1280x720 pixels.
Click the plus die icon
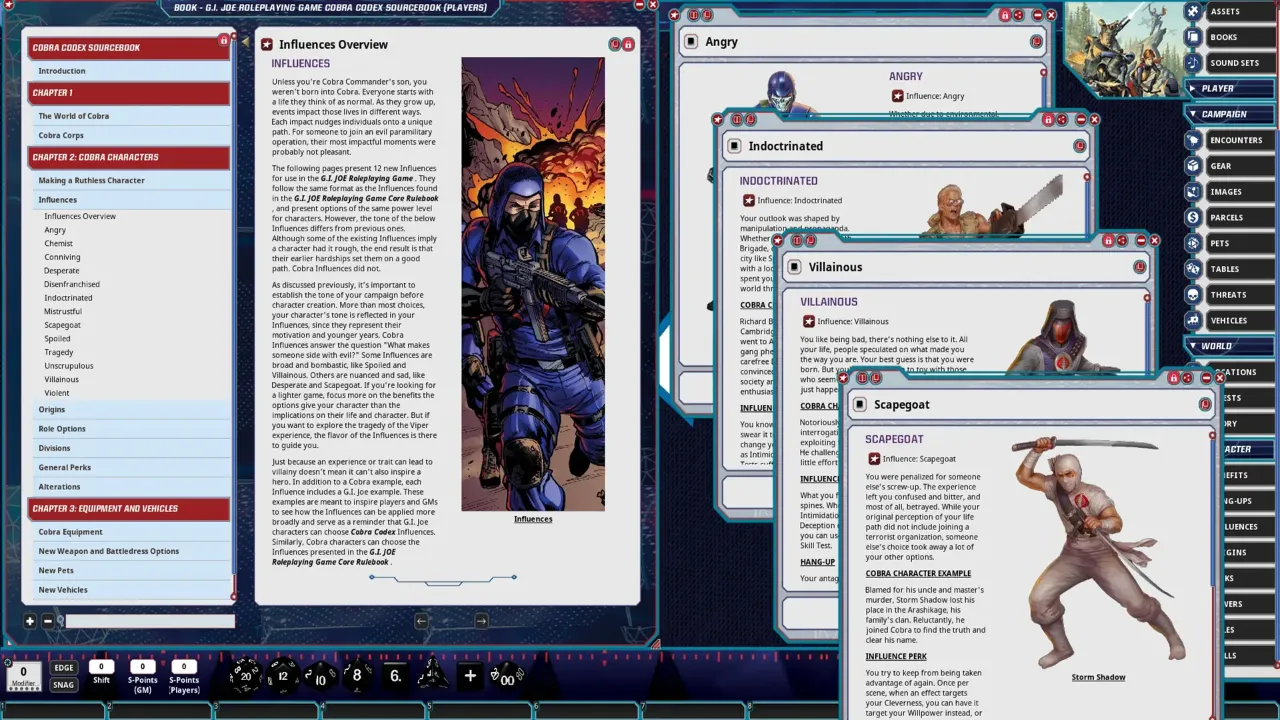(470, 676)
